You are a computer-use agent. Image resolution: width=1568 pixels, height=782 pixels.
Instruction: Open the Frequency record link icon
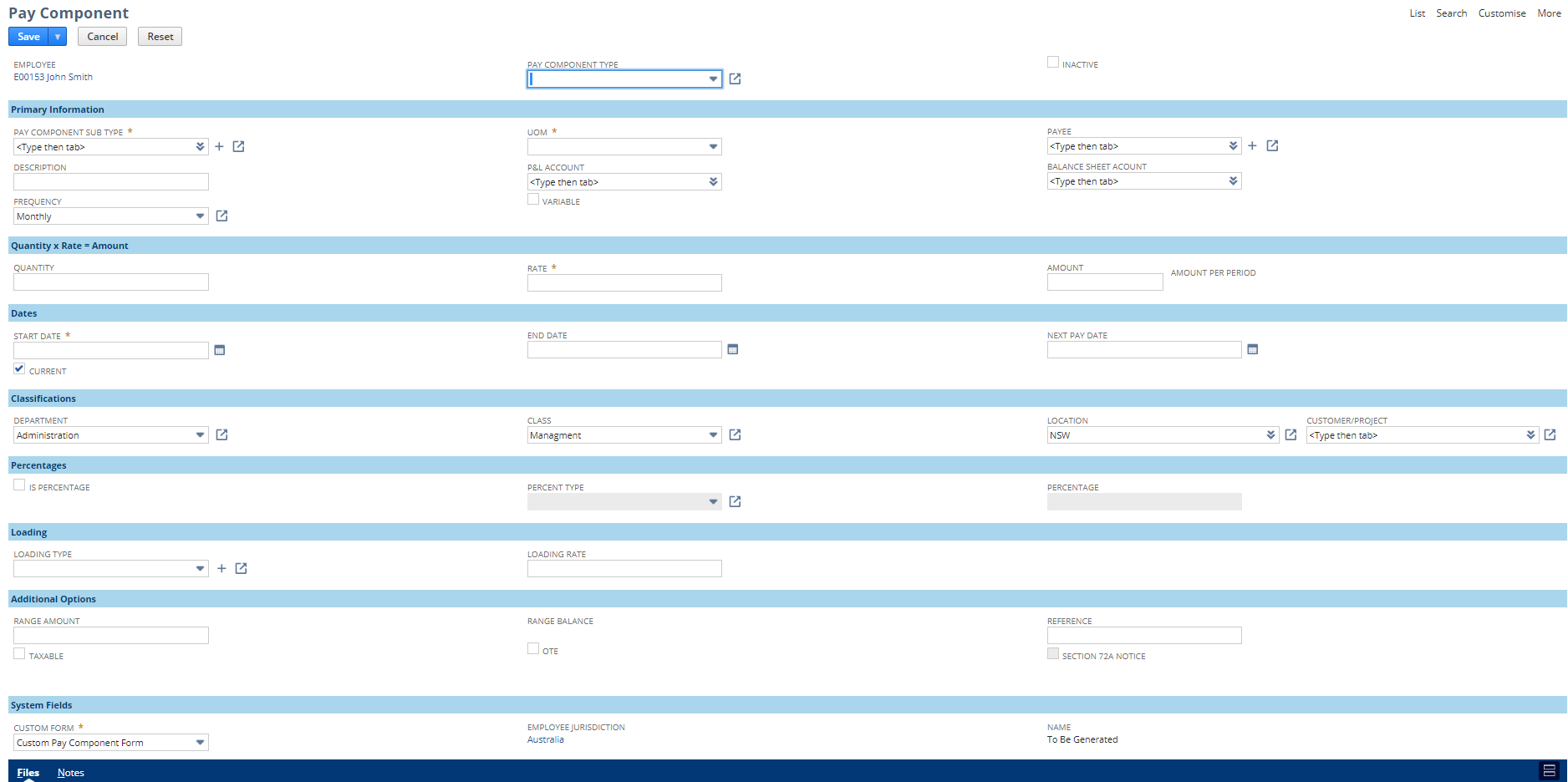(221, 216)
